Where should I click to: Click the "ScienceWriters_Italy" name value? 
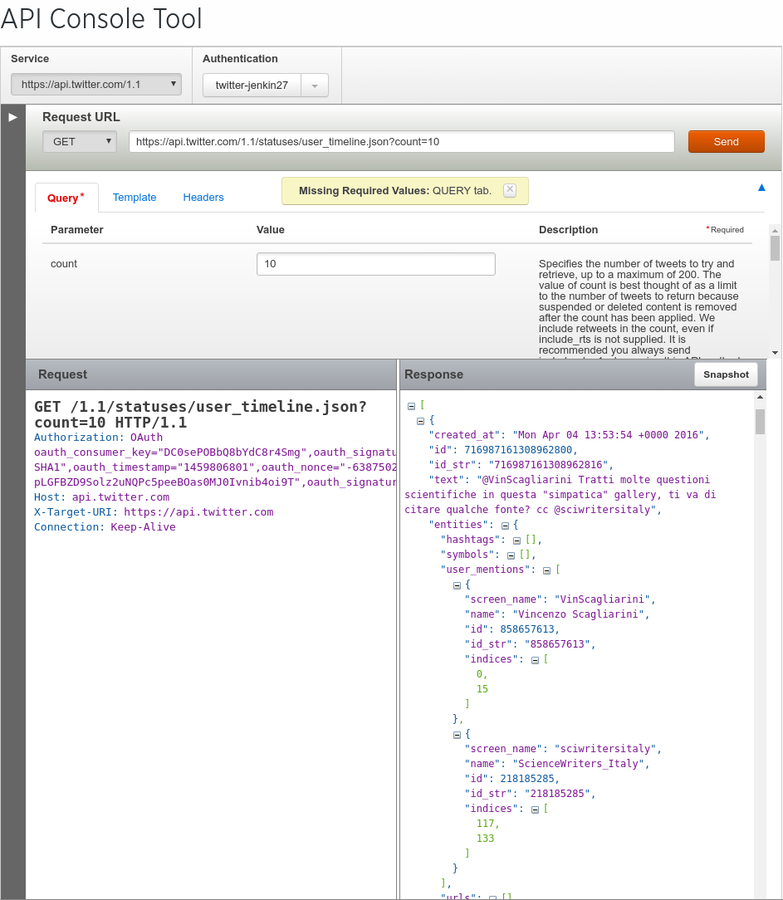pyautogui.click(x=578, y=763)
